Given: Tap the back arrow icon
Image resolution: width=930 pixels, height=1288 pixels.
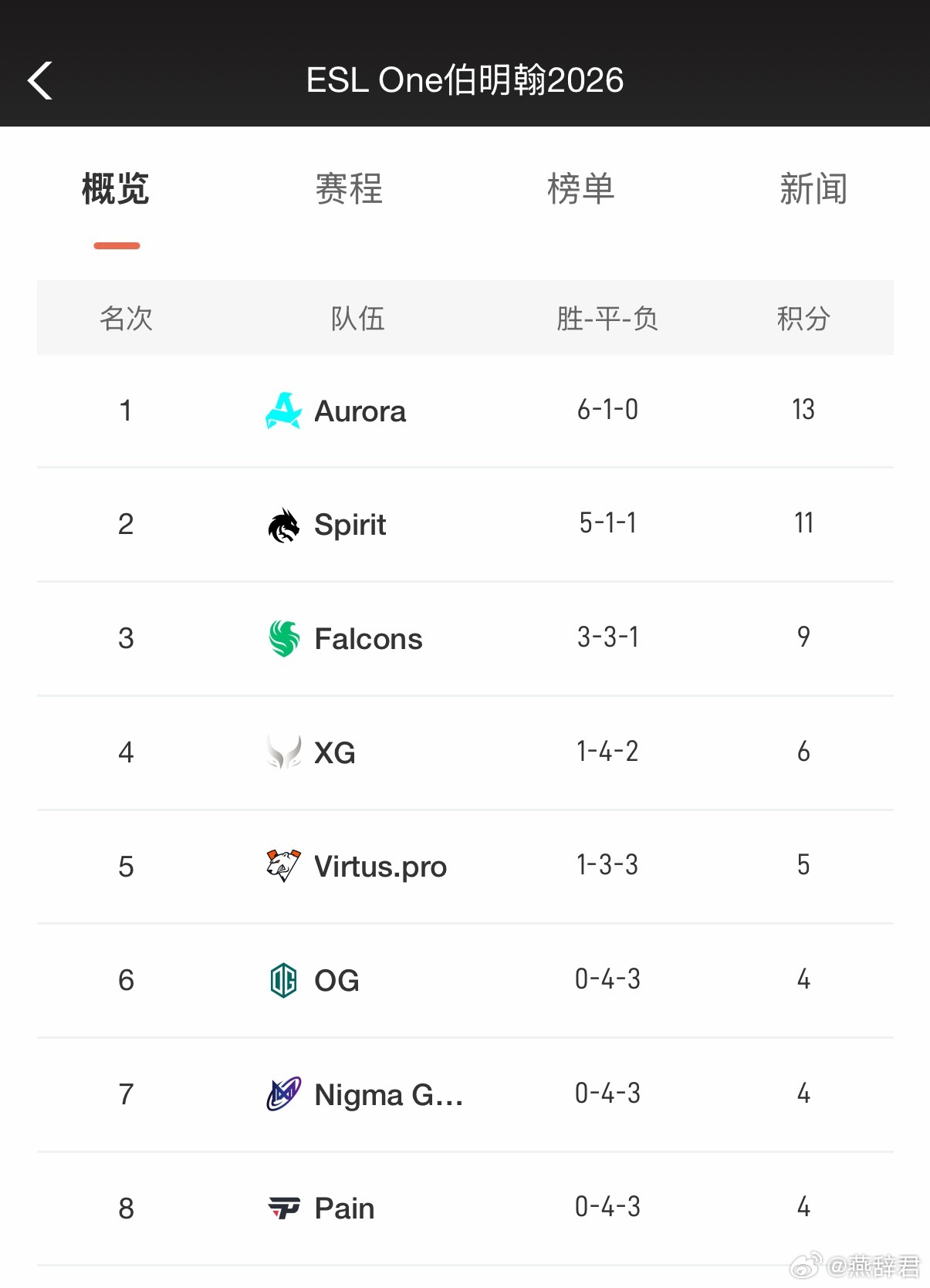Looking at the screenshot, I should pos(40,80).
